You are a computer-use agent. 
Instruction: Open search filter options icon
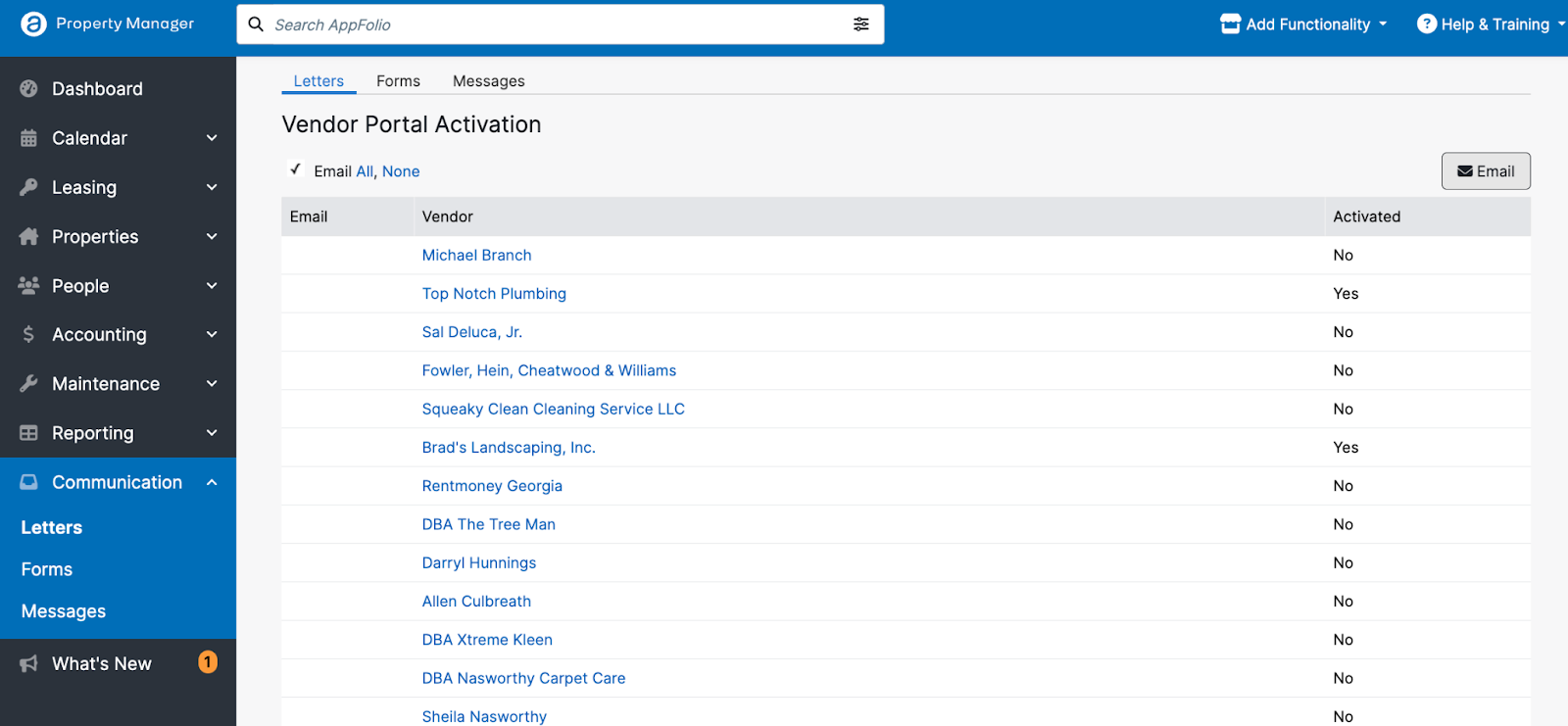tap(861, 24)
